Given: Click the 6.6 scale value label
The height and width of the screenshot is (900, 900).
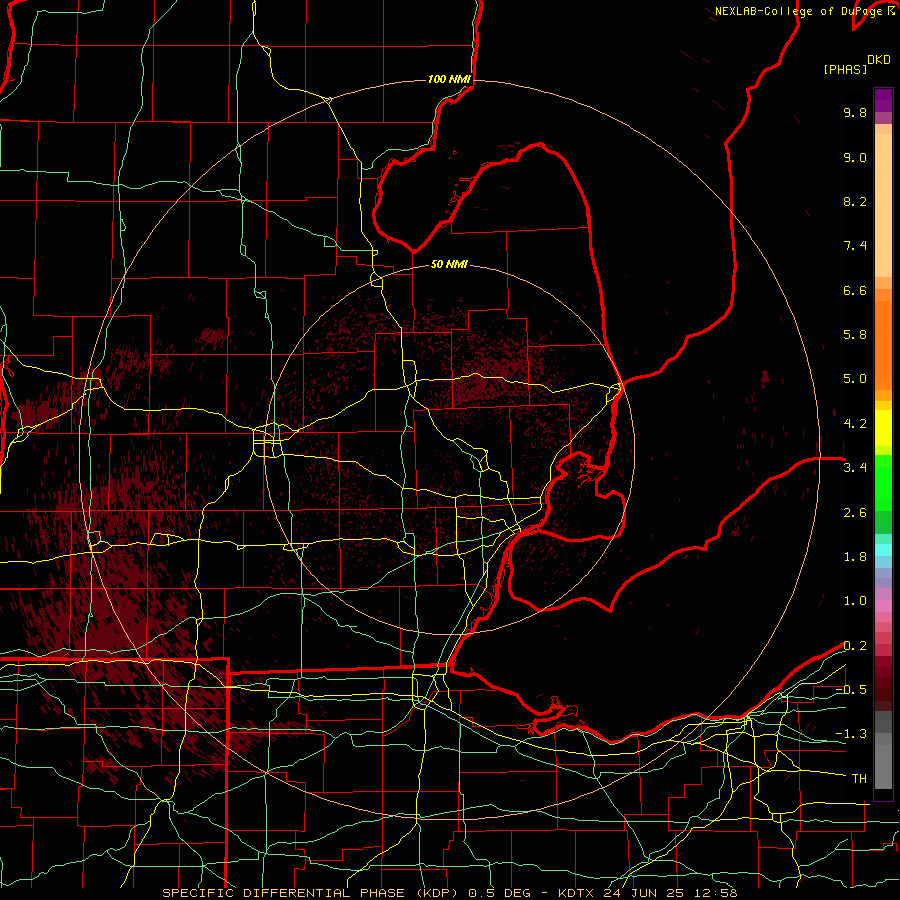Looking at the screenshot, I should coord(855,290).
